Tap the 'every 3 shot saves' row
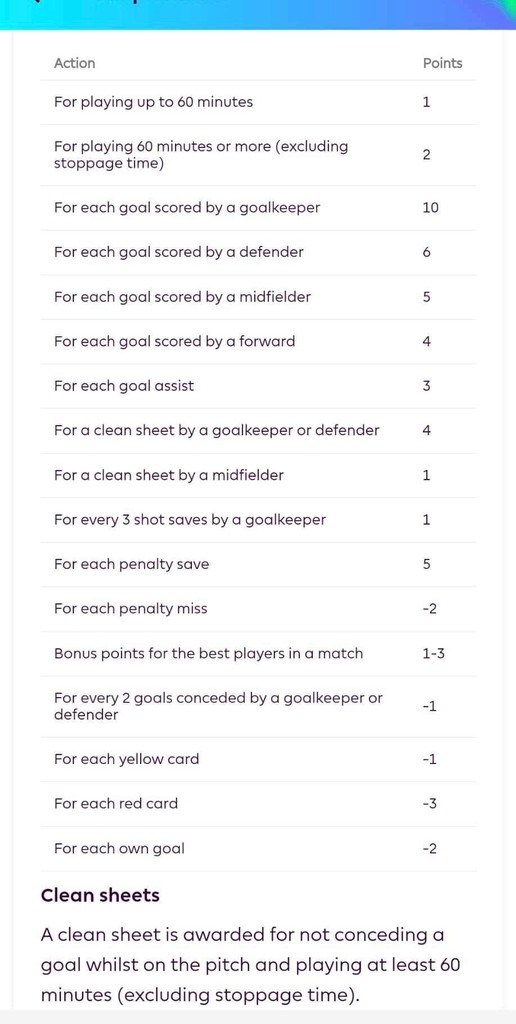 (x=258, y=520)
